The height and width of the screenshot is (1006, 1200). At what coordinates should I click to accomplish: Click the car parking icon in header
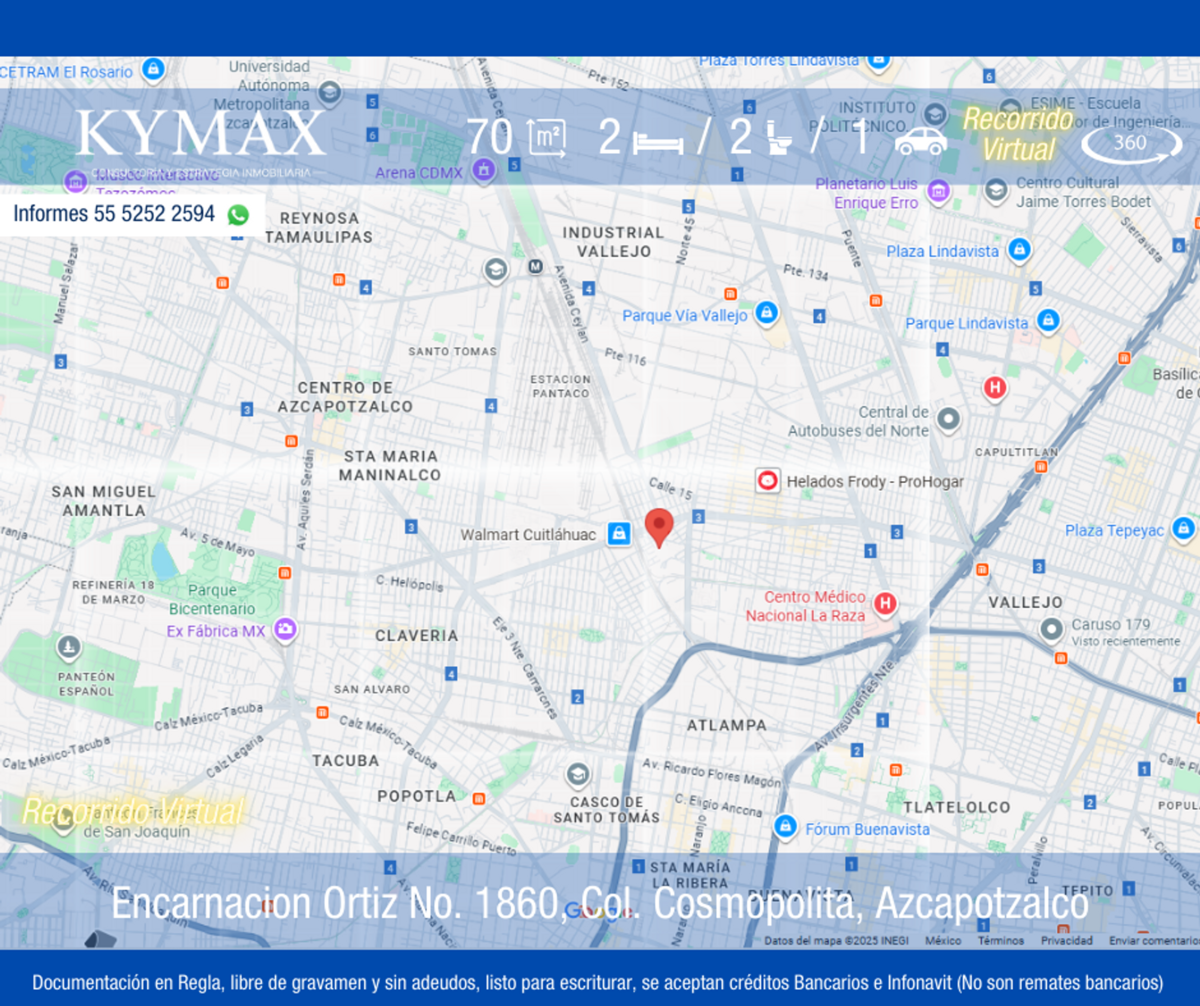pyautogui.click(x=921, y=140)
